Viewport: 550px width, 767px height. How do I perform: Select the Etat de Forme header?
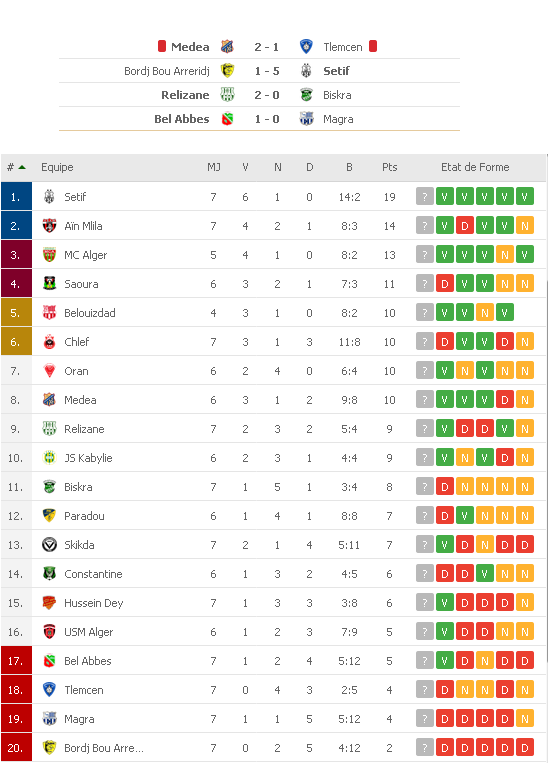point(475,167)
